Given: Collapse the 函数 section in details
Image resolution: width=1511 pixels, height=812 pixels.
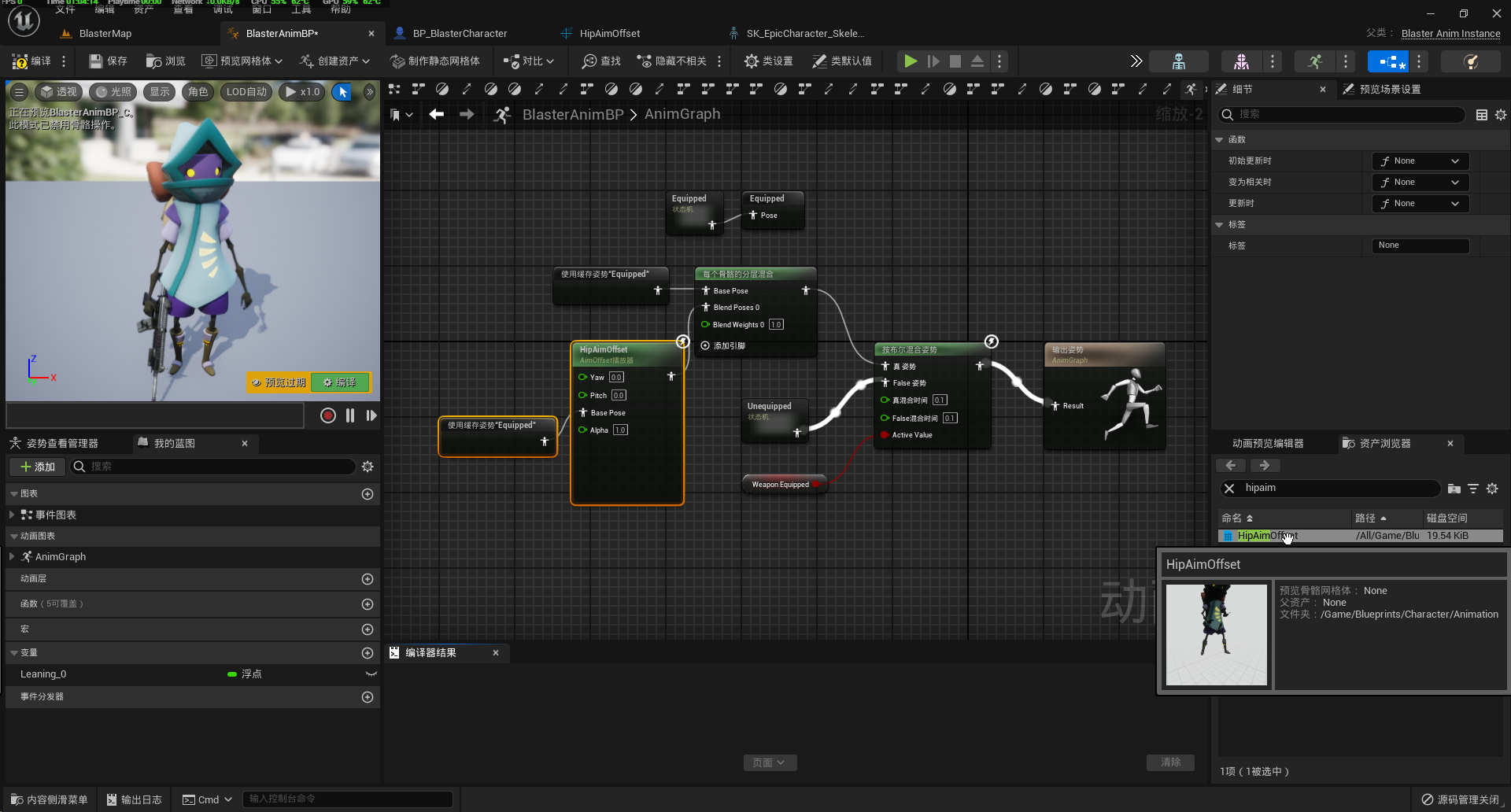Looking at the screenshot, I should pos(1219,140).
